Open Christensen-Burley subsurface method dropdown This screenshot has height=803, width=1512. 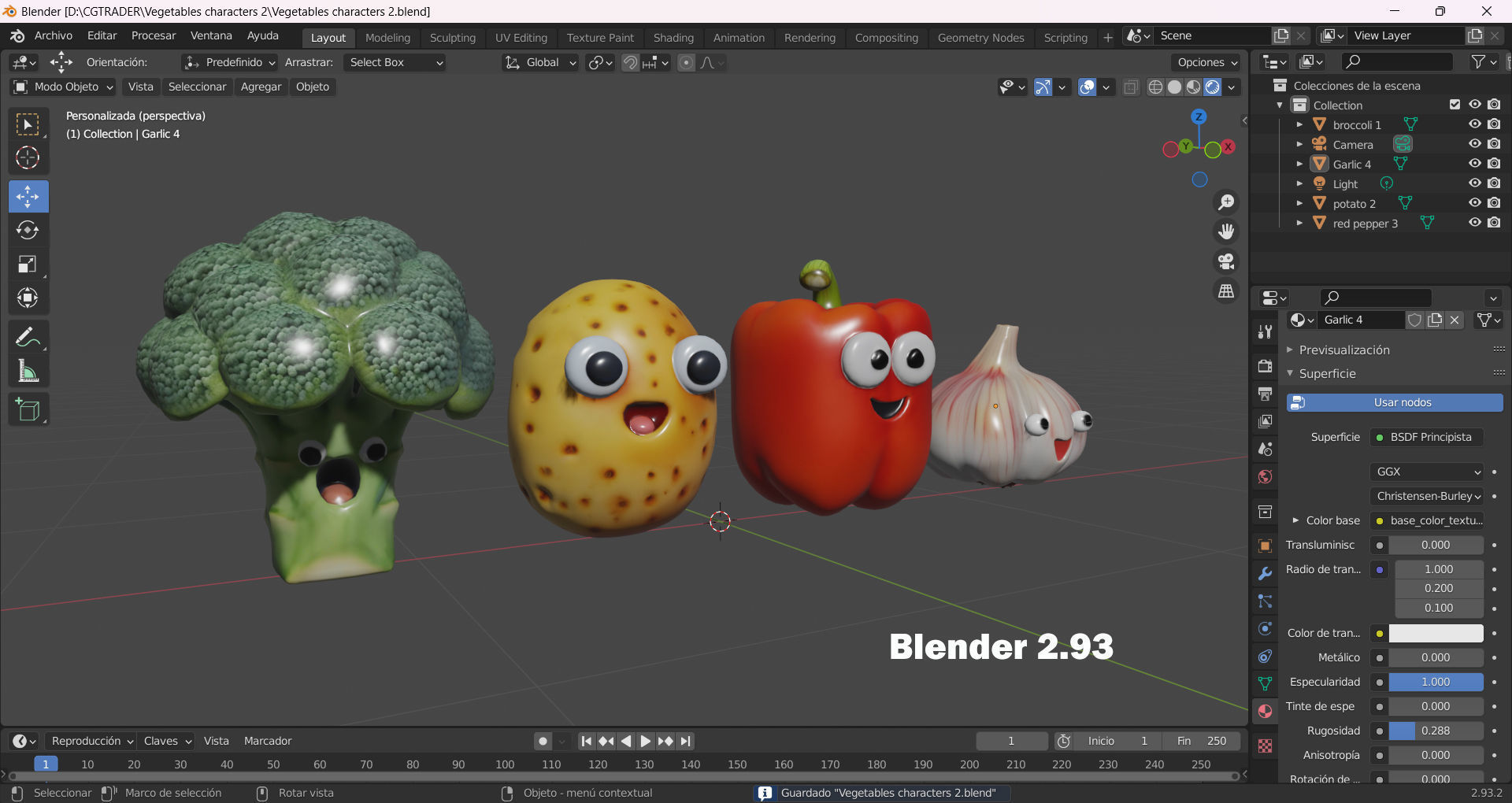(1427, 496)
